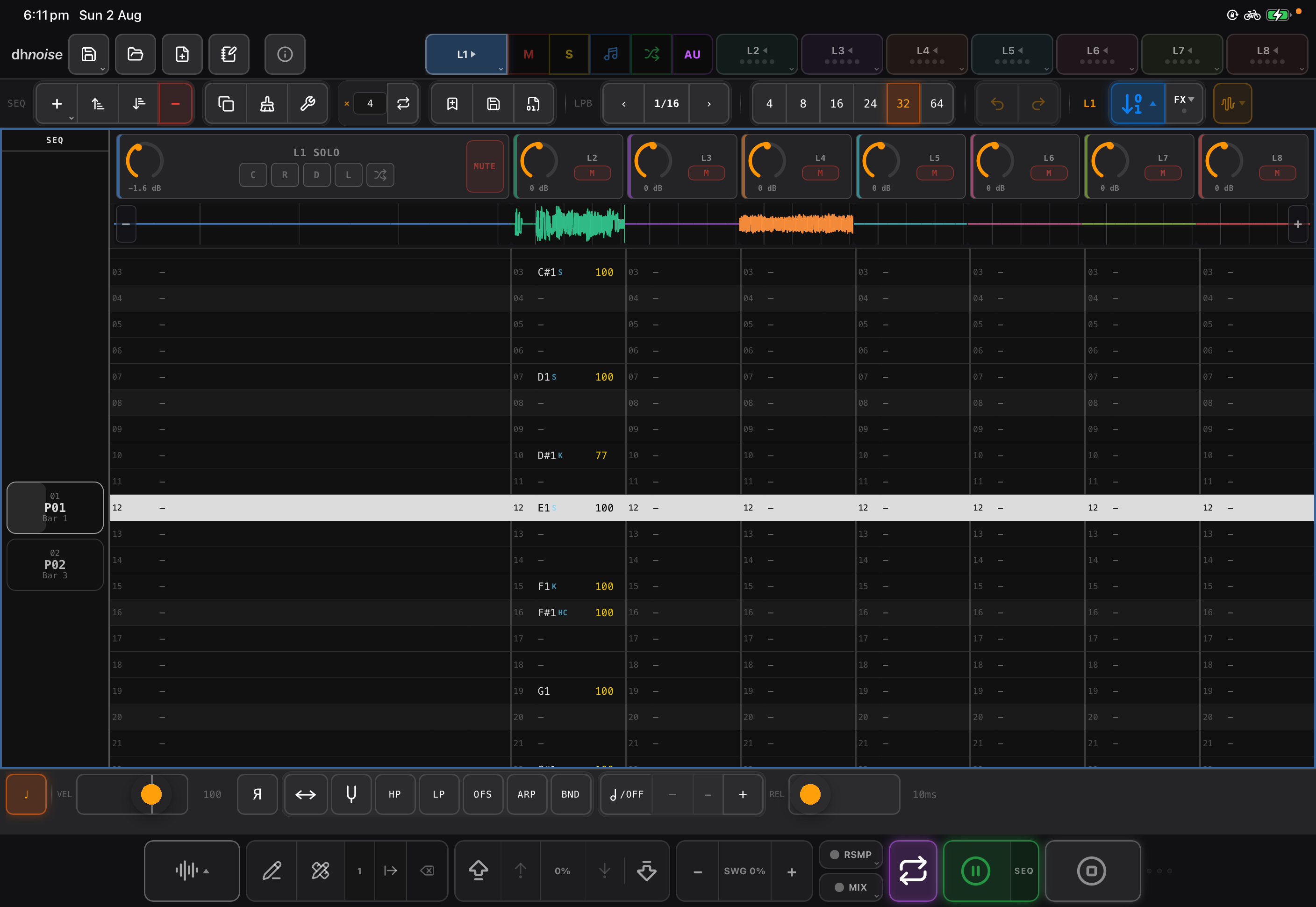Switch to layer L8 tab
Image resolution: width=1316 pixels, height=907 pixels.
[x=1267, y=54]
